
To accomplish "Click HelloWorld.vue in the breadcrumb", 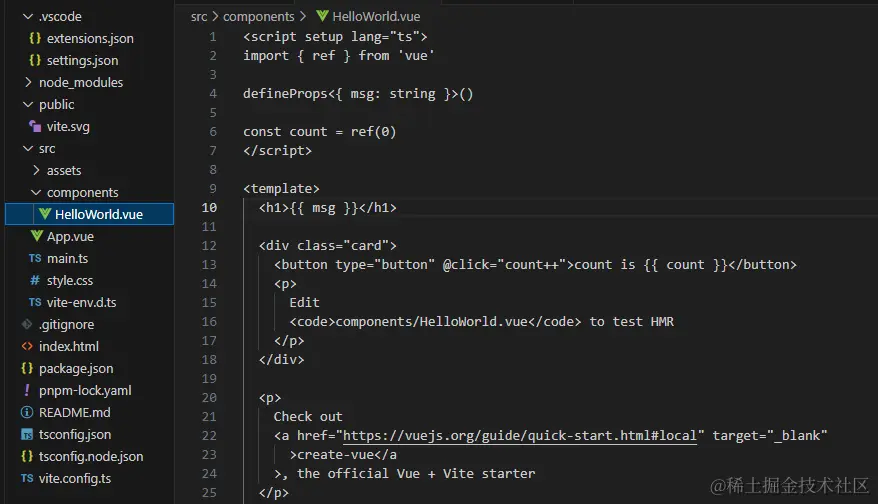I will click(376, 17).
